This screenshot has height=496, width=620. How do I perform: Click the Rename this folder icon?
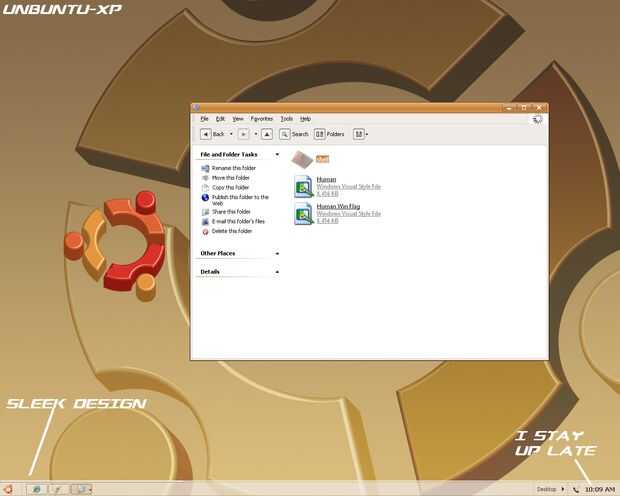(205, 168)
